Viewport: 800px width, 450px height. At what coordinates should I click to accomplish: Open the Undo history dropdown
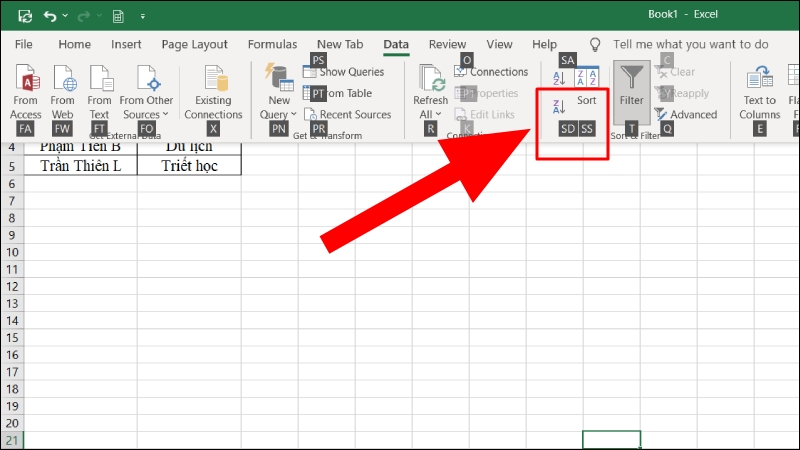click(65, 16)
